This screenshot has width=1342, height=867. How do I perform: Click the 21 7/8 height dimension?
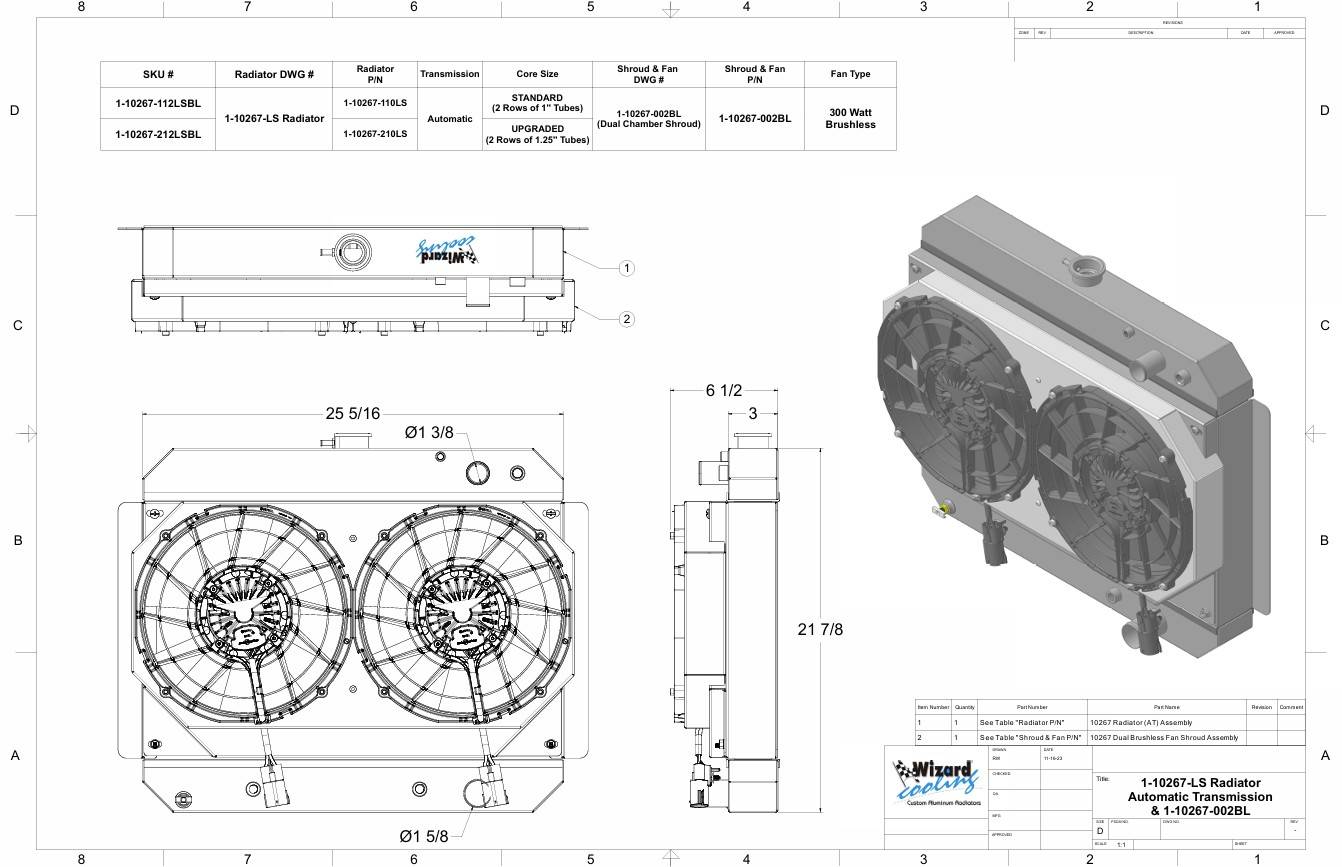[820, 629]
